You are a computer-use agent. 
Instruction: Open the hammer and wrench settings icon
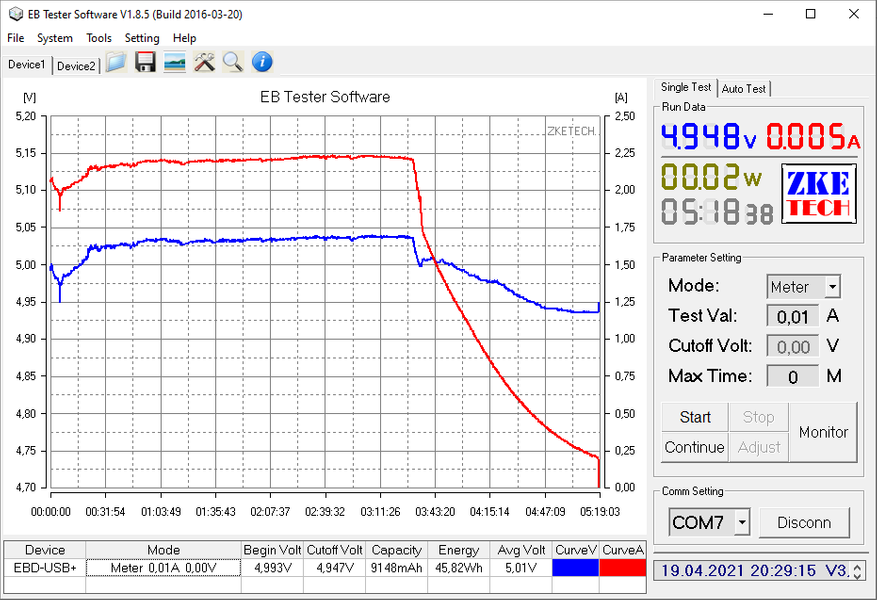pyautogui.click(x=204, y=63)
